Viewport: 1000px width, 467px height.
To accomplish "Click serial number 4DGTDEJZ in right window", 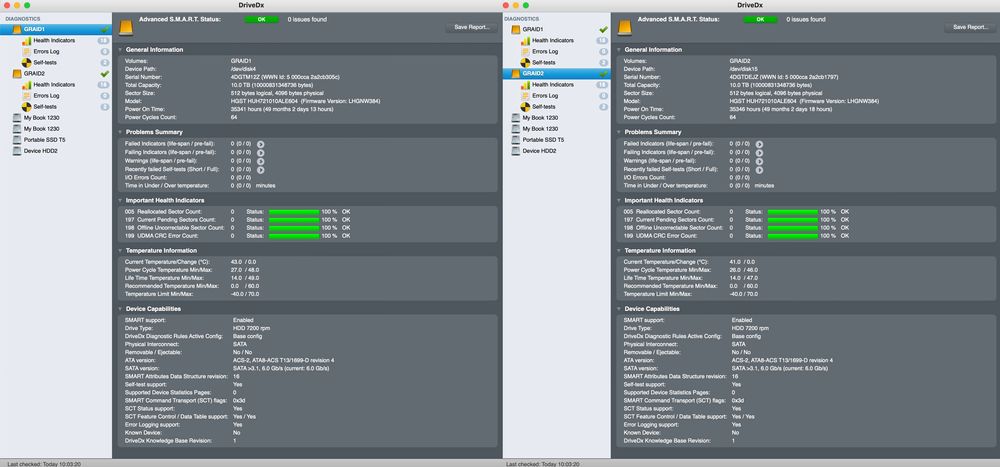I will [743, 77].
